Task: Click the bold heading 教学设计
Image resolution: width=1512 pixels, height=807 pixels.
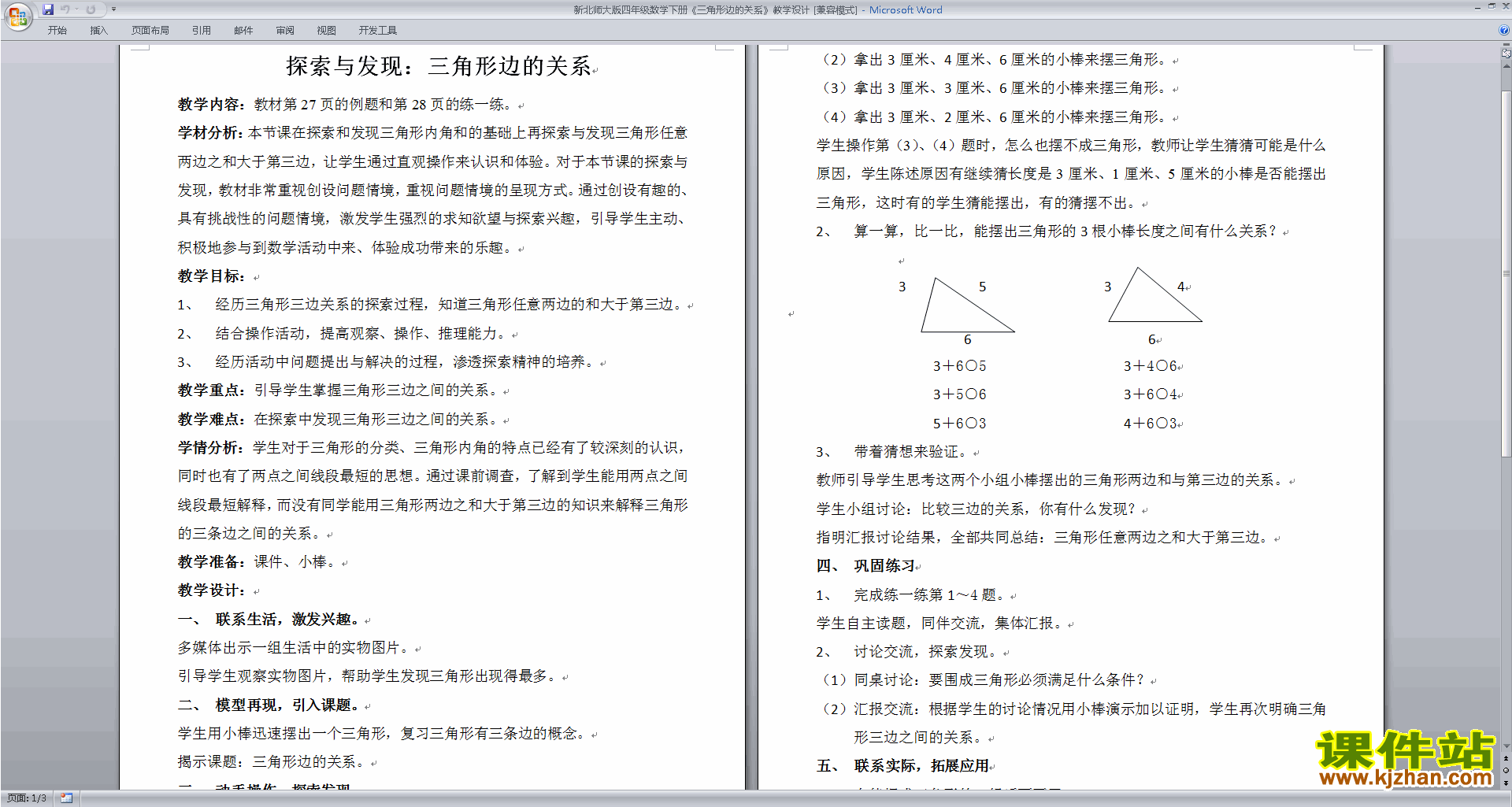Action: pyautogui.click(x=212, y=590)
